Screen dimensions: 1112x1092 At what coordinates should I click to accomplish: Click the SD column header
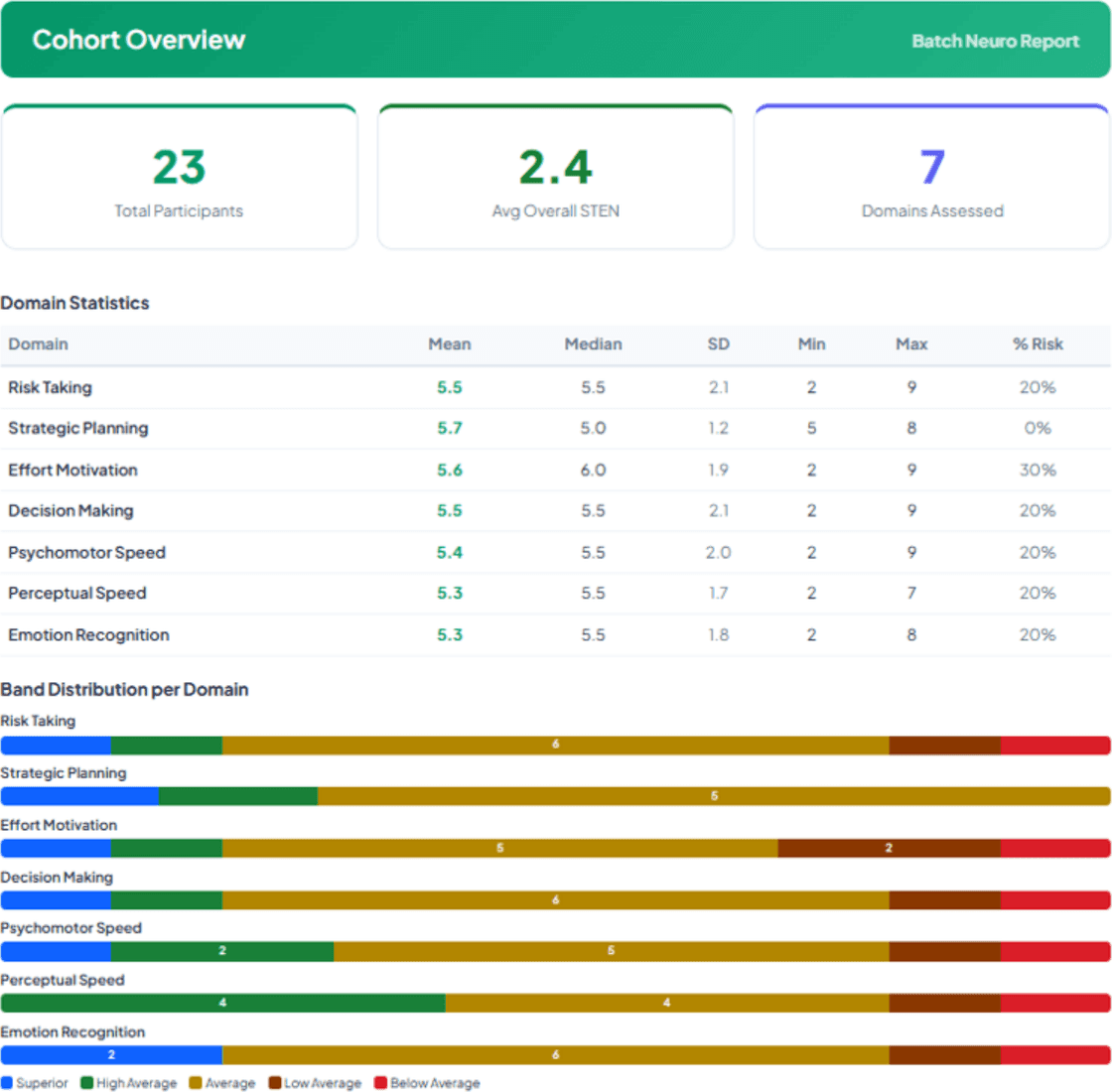coord(719,343)
